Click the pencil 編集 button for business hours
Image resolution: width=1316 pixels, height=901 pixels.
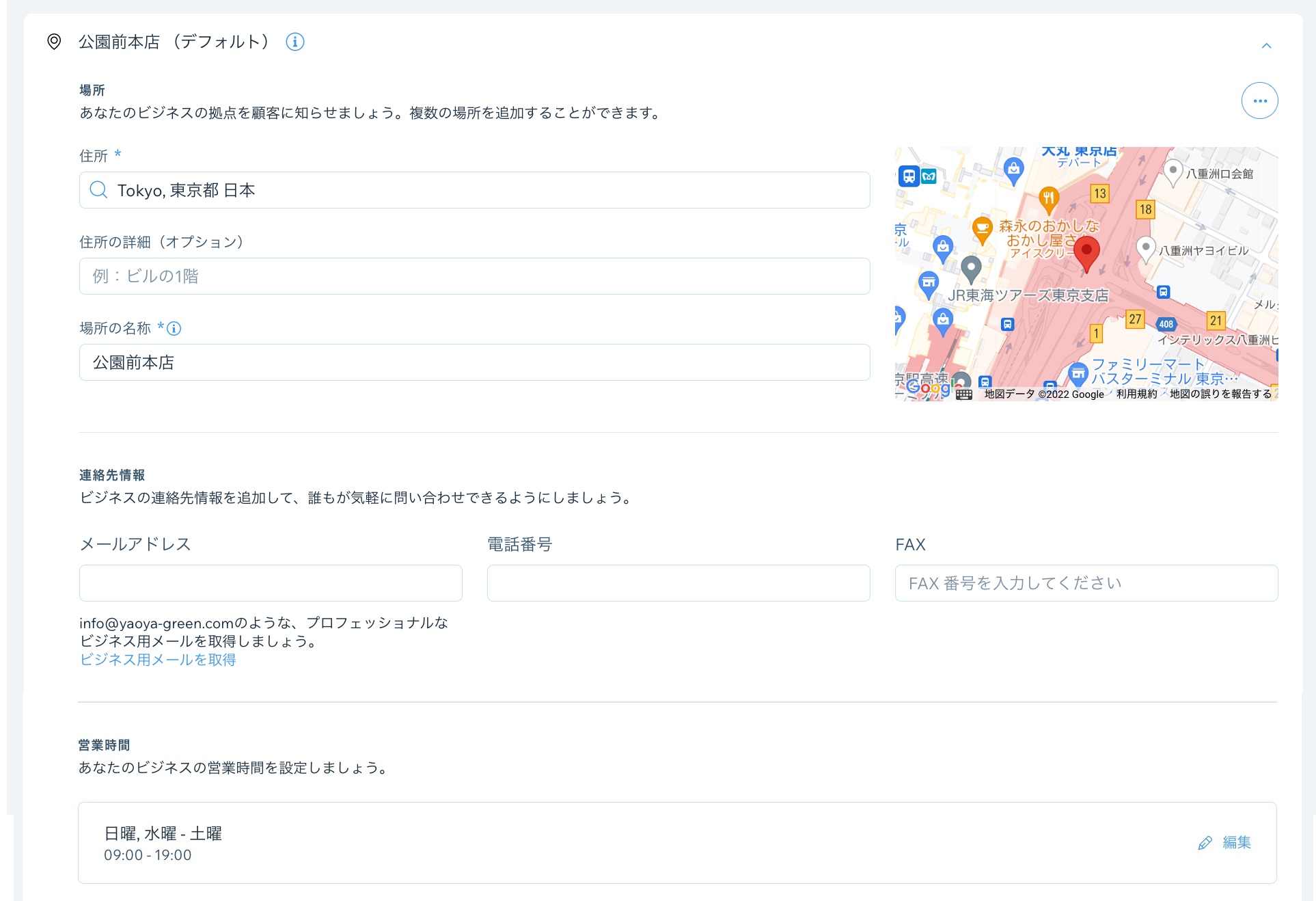tap(1224, 842)
